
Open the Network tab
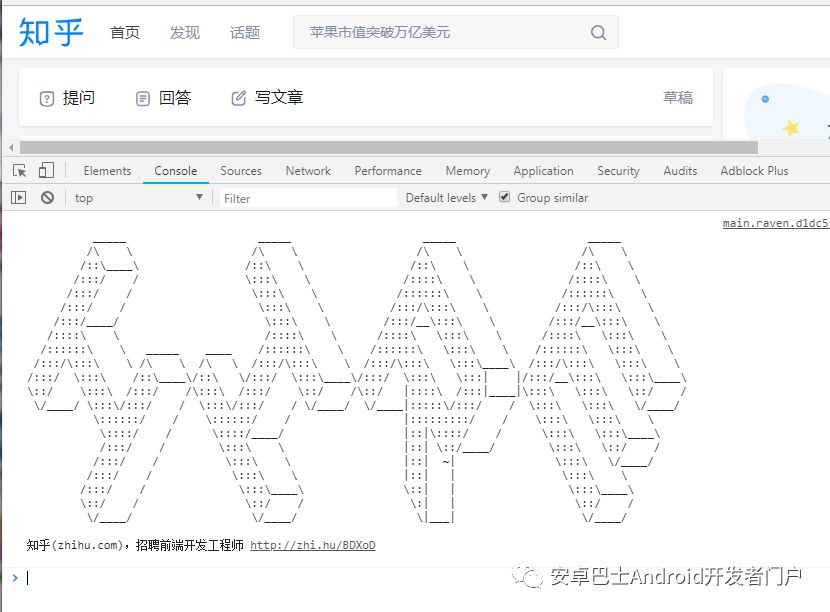308,170
